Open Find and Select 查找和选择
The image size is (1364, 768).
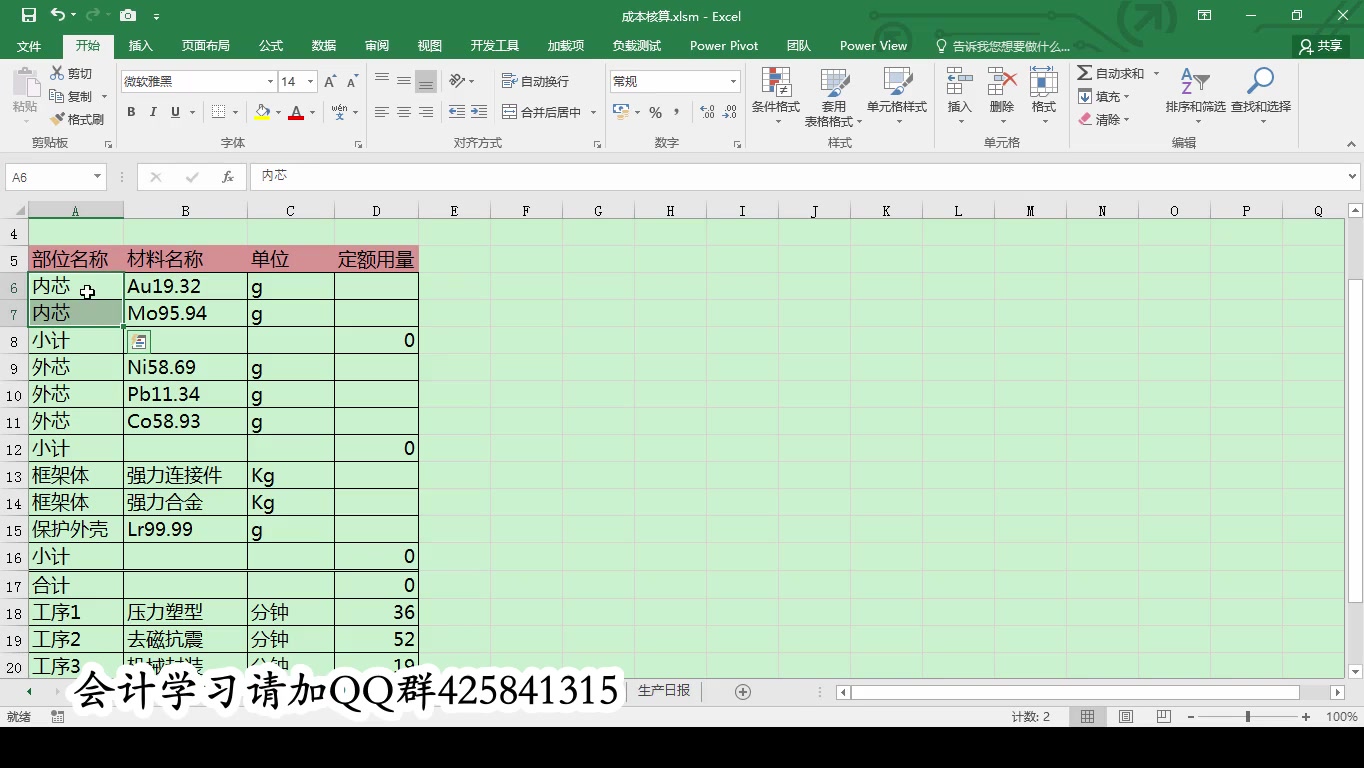[x=1260, y=97]
